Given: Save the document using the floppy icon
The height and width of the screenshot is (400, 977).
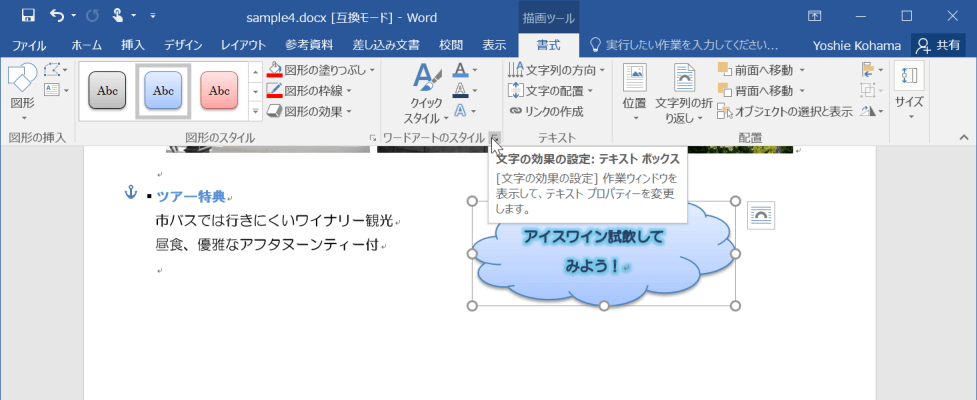Looking at the screenshot, I should pos(27,16).
